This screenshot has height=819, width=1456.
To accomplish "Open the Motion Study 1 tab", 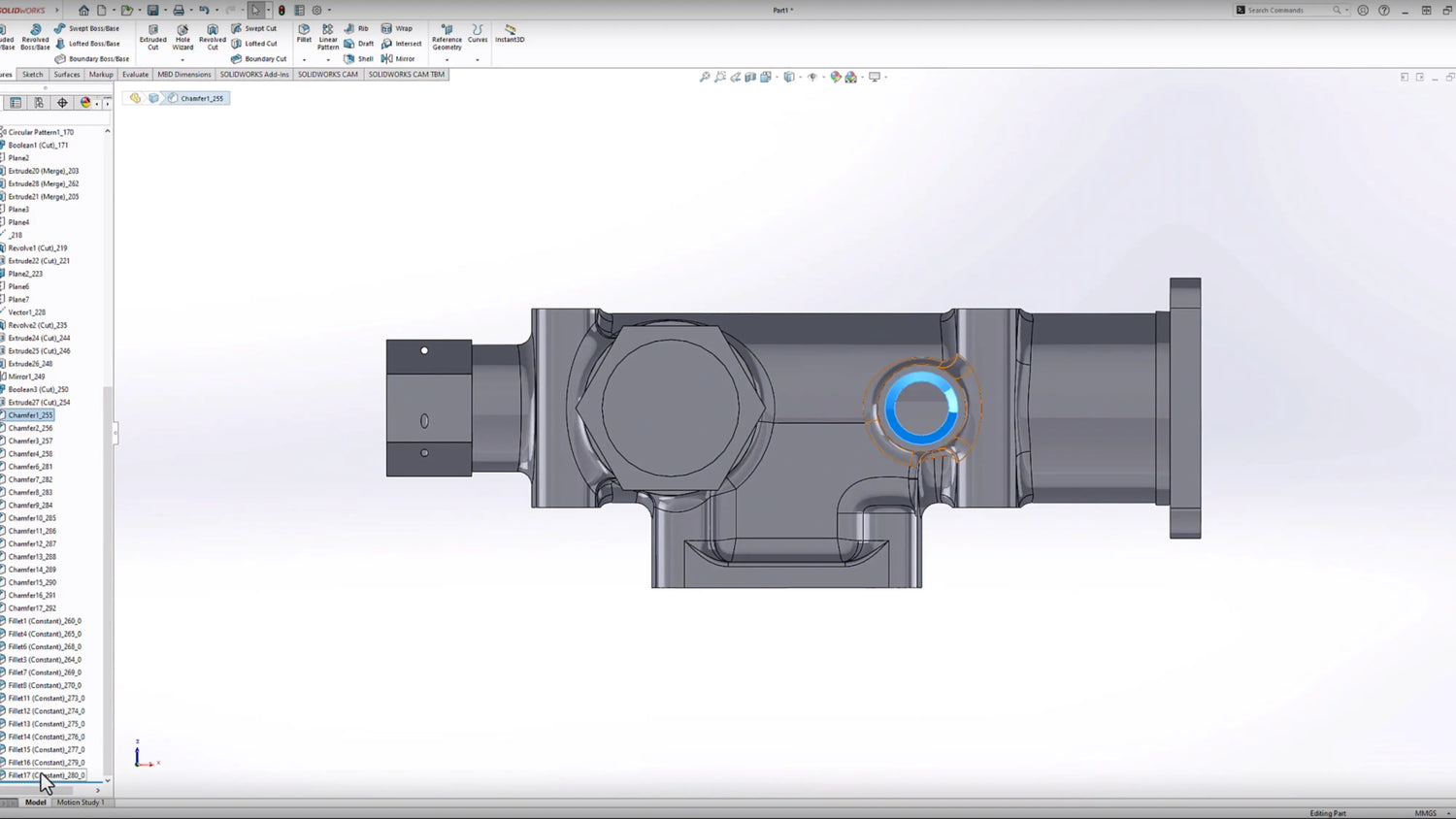I will [81, 803].
